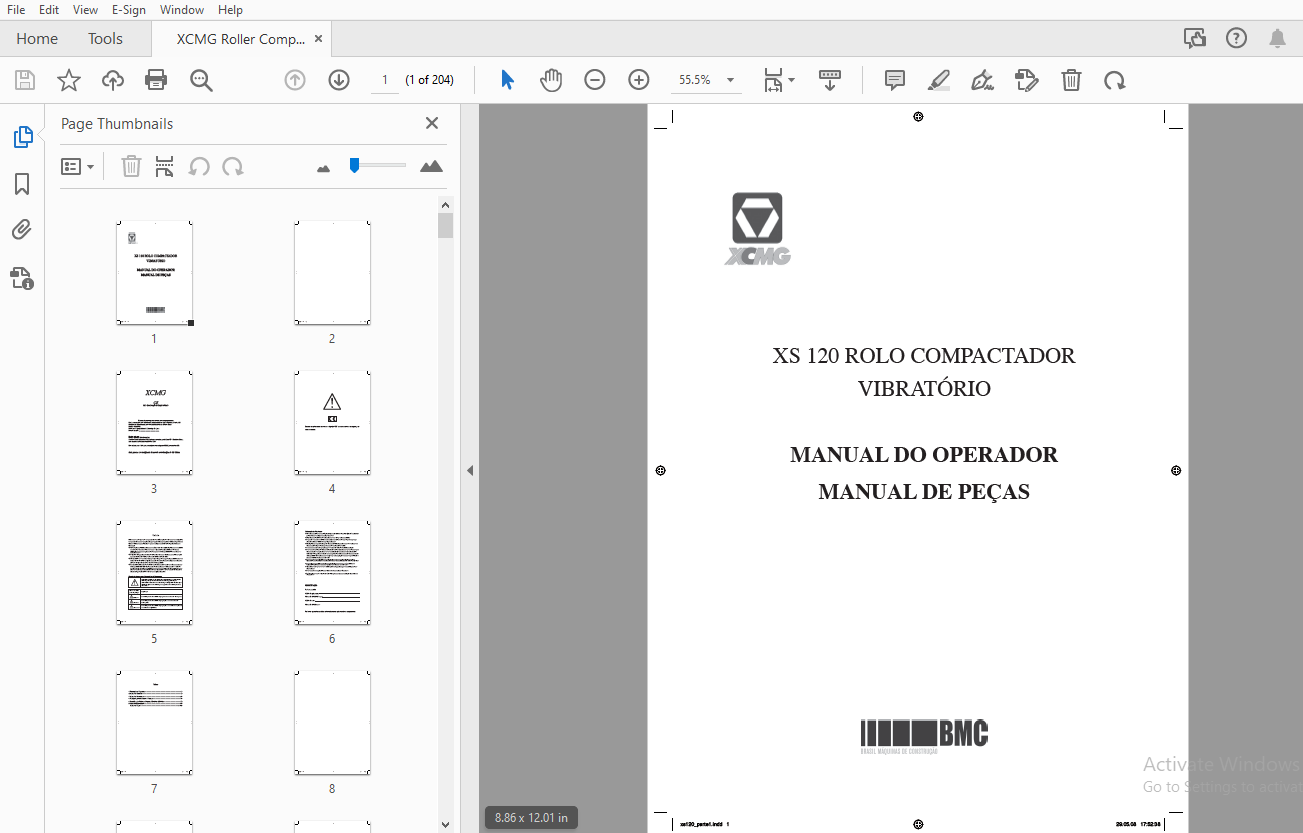Click the fit page scrolling icon

[x=774, y=80]
